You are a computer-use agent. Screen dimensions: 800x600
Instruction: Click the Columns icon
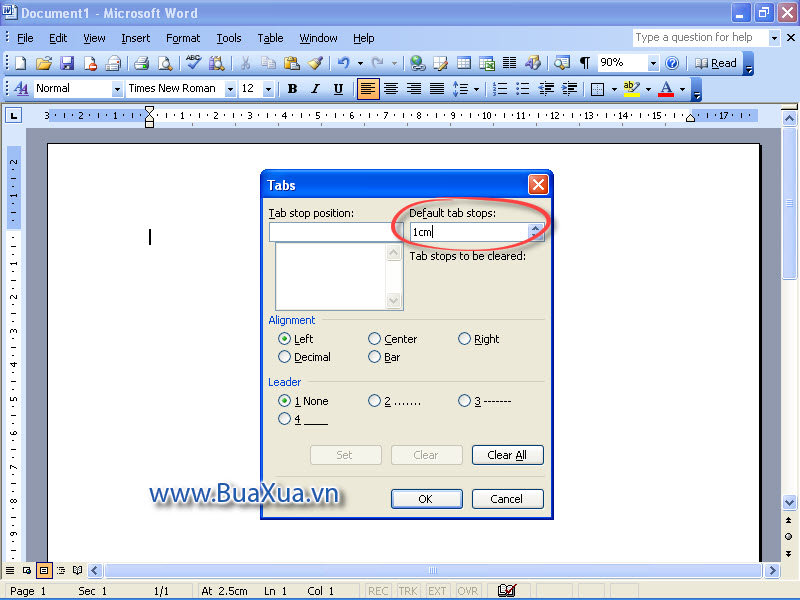pyautogui.click(x=509, y=63)
